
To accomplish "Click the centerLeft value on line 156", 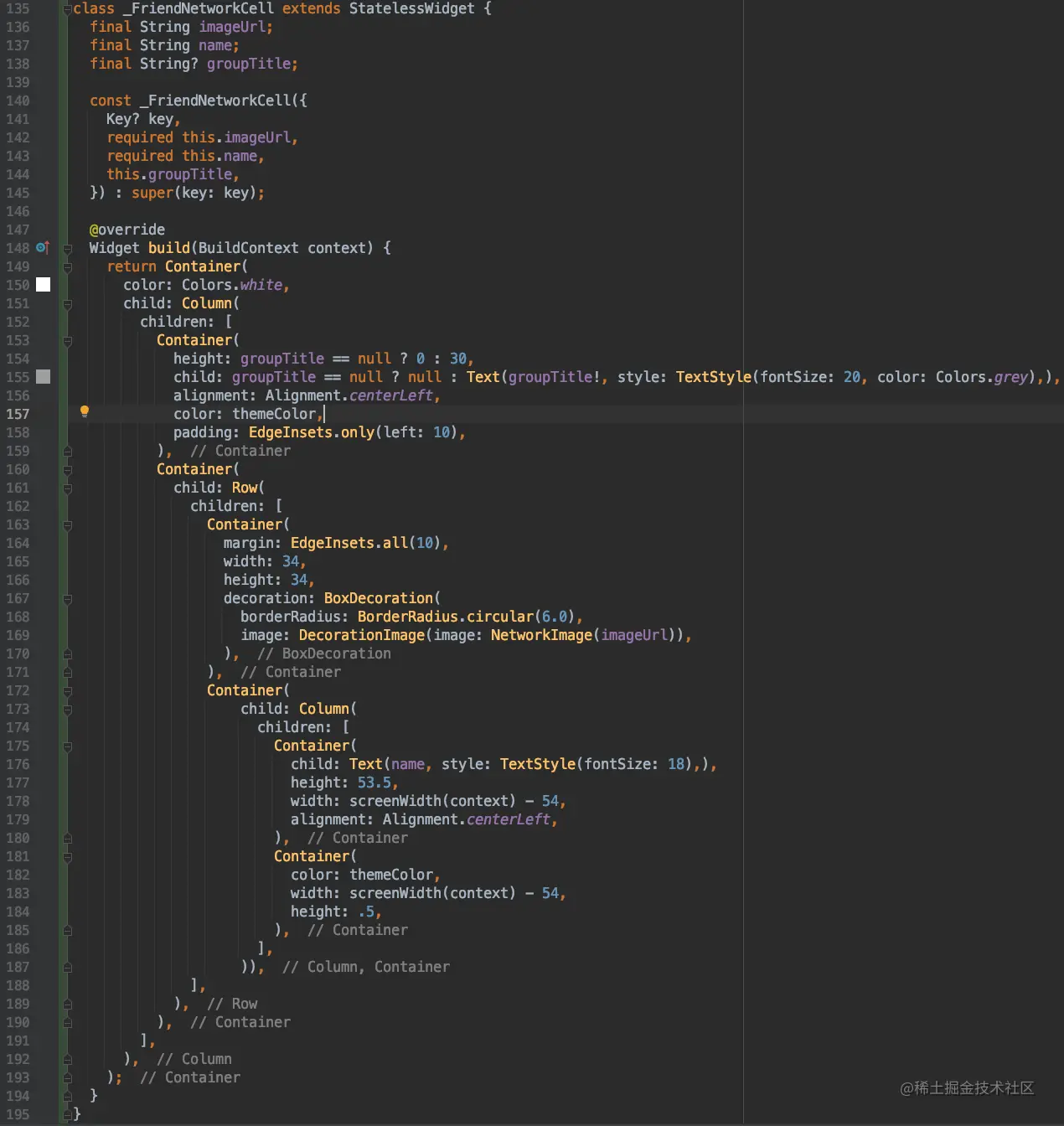I will [391, 395].
